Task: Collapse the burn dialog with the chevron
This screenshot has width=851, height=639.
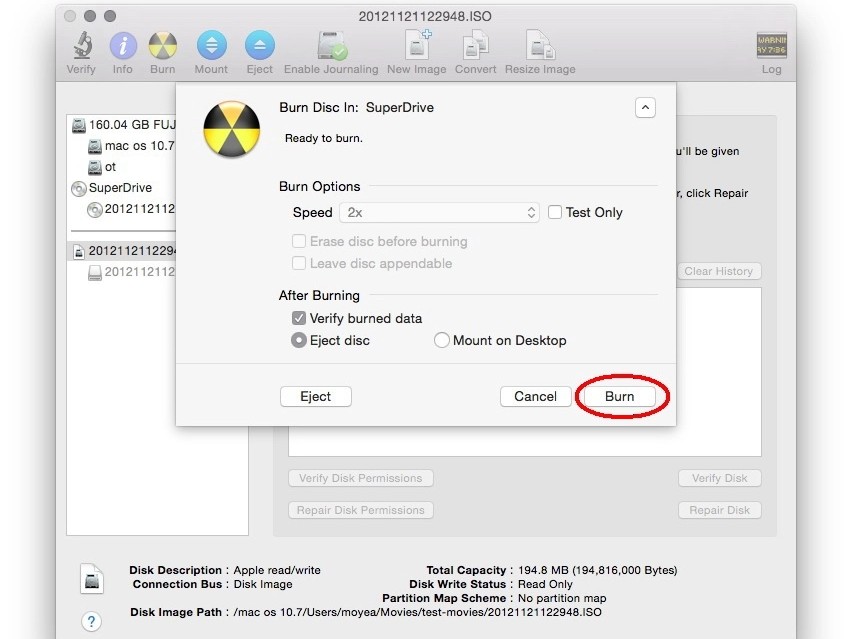Action: point(645,107)
